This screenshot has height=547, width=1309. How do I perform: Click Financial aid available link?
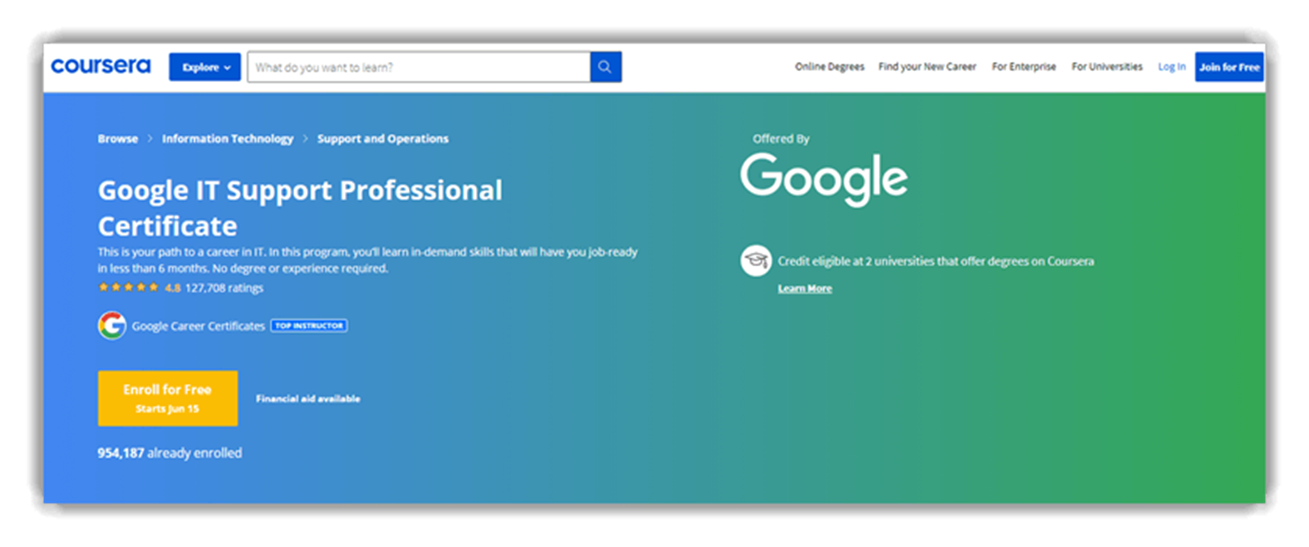tap(308, 399)
